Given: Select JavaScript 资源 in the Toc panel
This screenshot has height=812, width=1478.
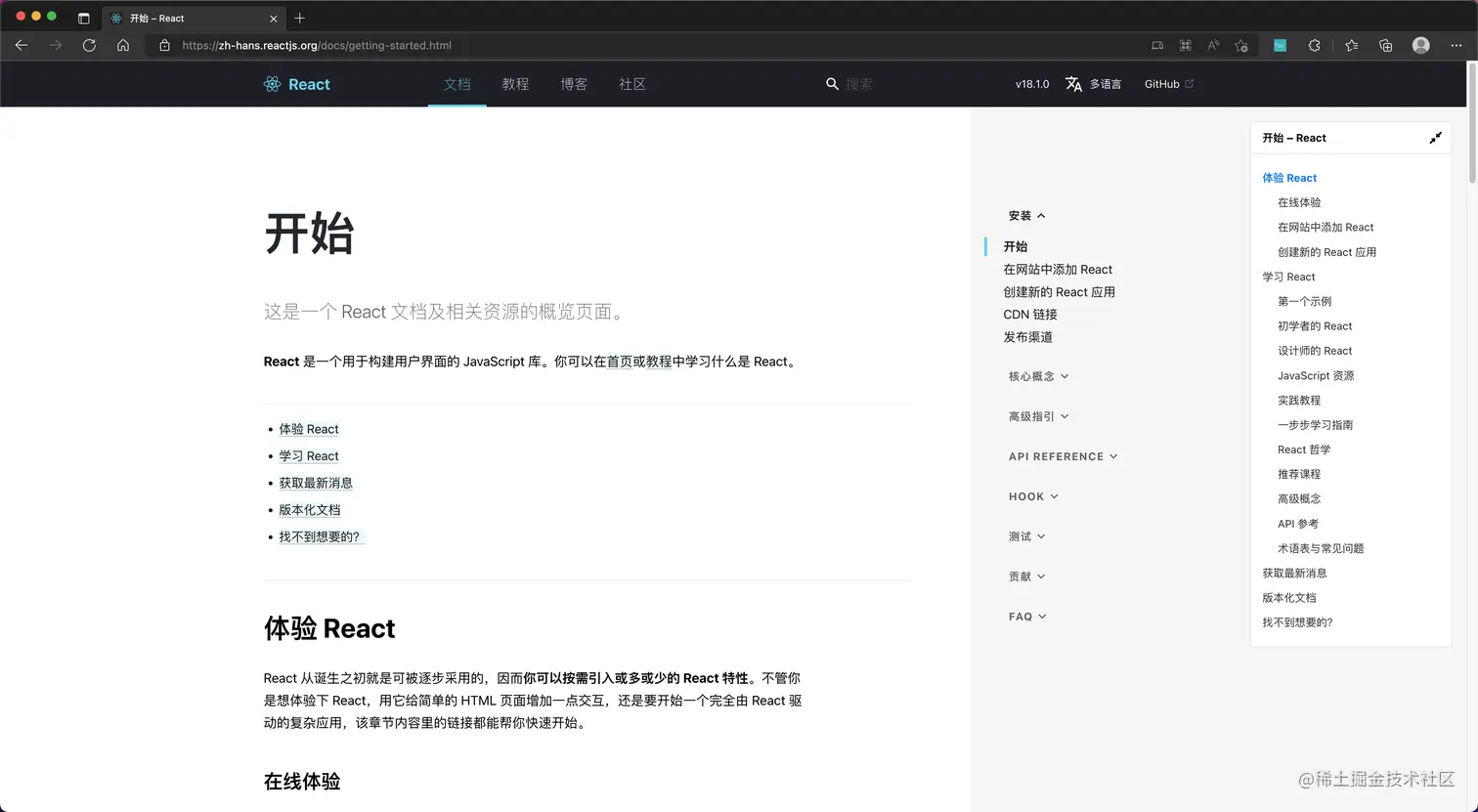Looking at the screenshot, I should pyautogui.click(x=1316, y=375).
